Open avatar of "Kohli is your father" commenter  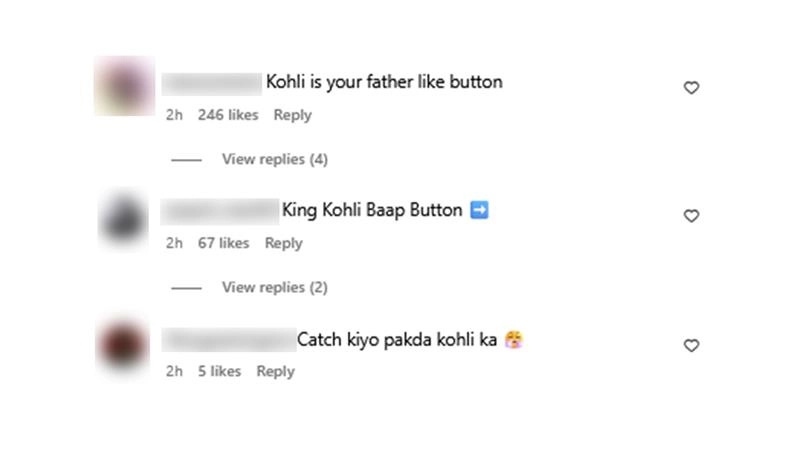click(123, 87)
